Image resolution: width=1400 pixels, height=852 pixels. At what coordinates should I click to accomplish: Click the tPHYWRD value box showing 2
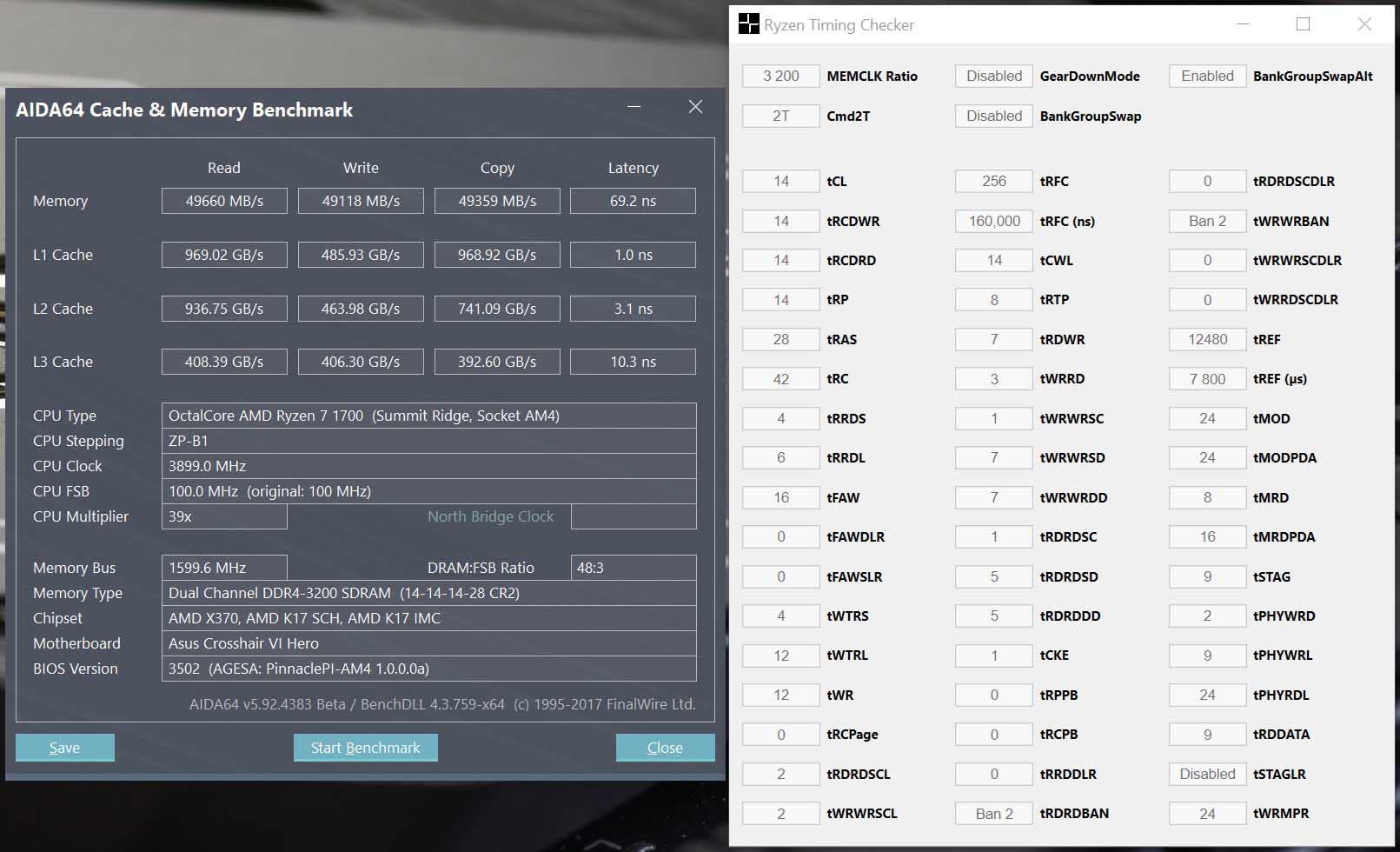(1207, 616)
